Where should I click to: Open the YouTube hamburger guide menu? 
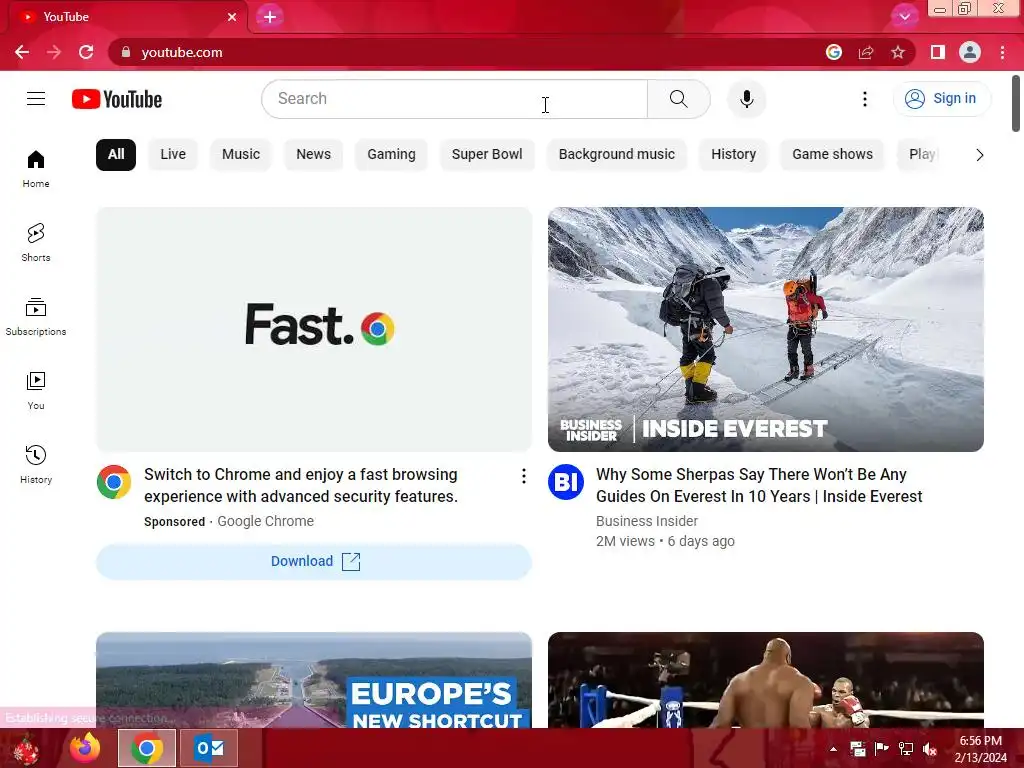coord(36,99)
